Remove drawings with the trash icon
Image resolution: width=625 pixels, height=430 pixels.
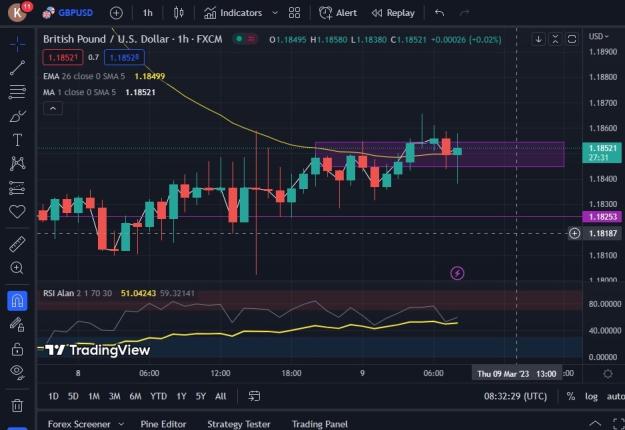[17, 405]
